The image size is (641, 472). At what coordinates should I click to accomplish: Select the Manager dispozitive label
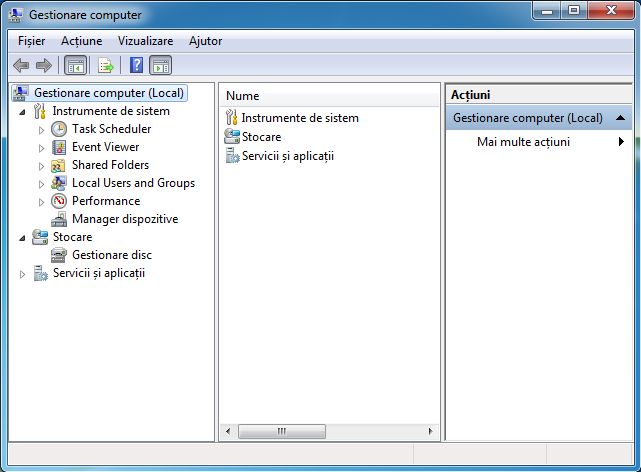point(125,219)
